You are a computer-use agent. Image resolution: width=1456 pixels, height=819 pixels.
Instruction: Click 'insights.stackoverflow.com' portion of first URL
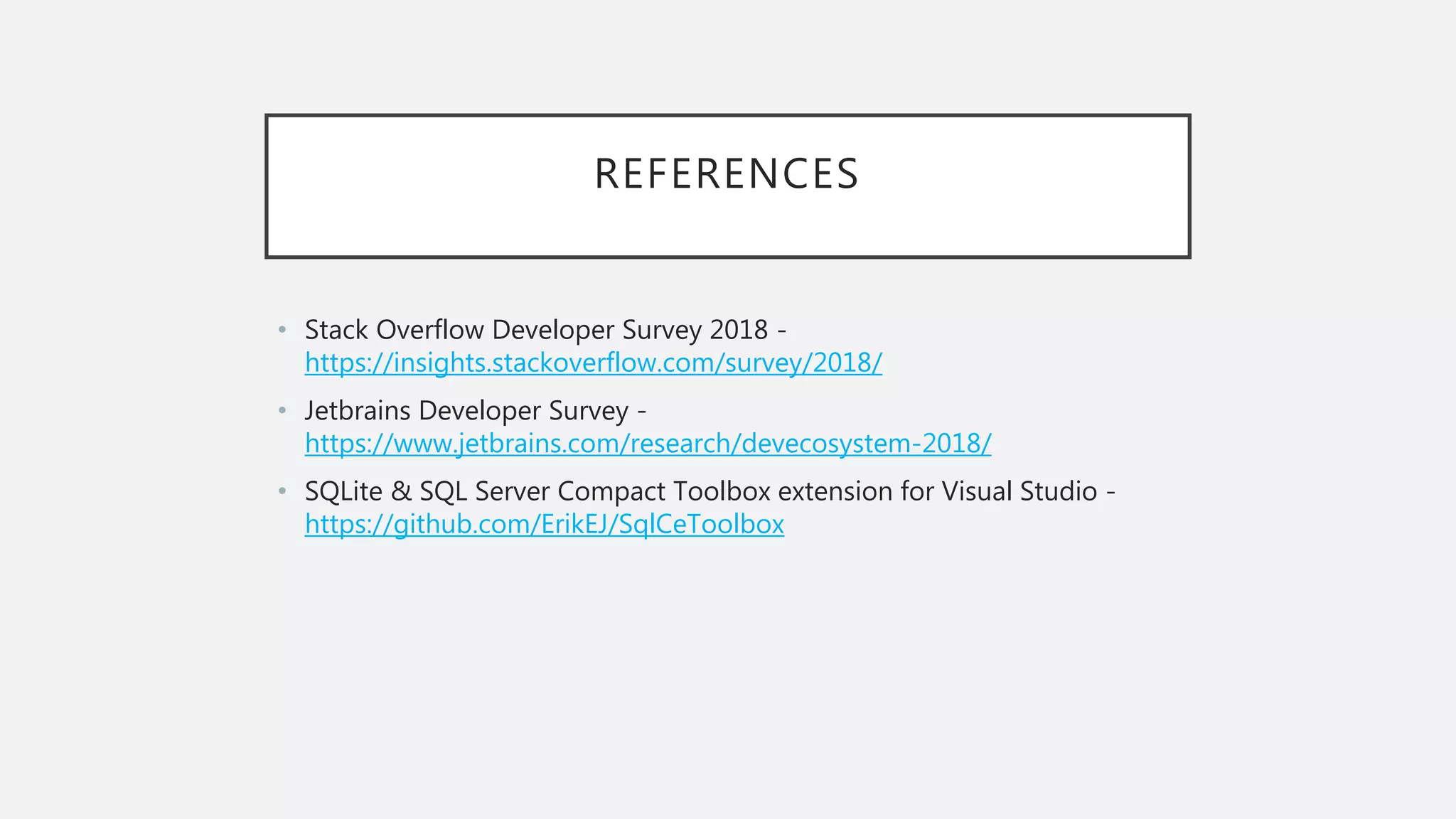click(555, 363)
